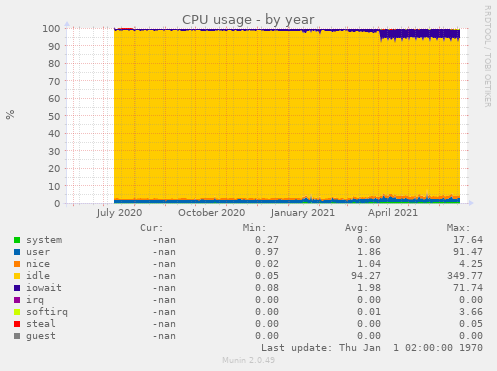Viewport: 497px width, 371px height.
Task: Click the 'January 2021' axis label
Action: click(303, 213)
